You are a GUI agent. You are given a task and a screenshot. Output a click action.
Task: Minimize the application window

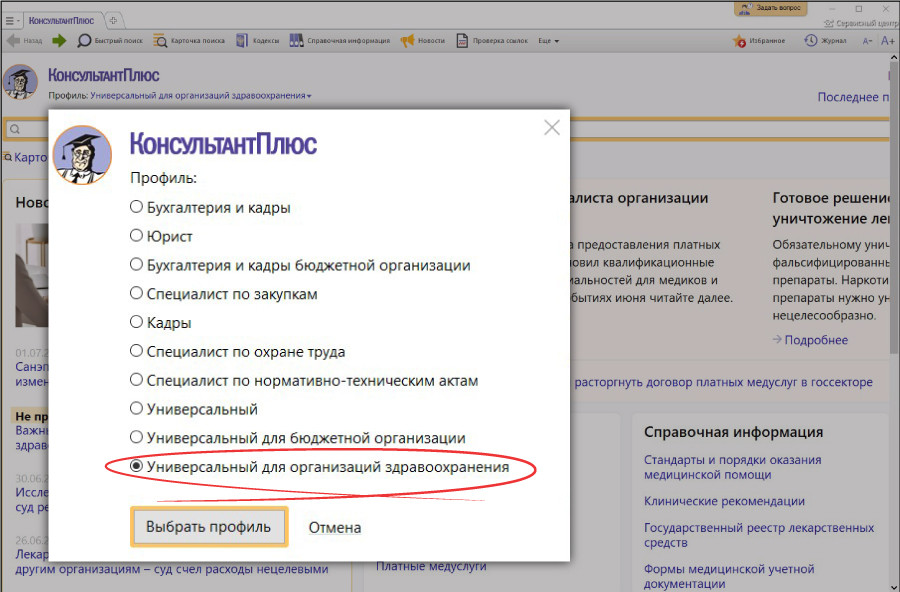click(833, 9)
